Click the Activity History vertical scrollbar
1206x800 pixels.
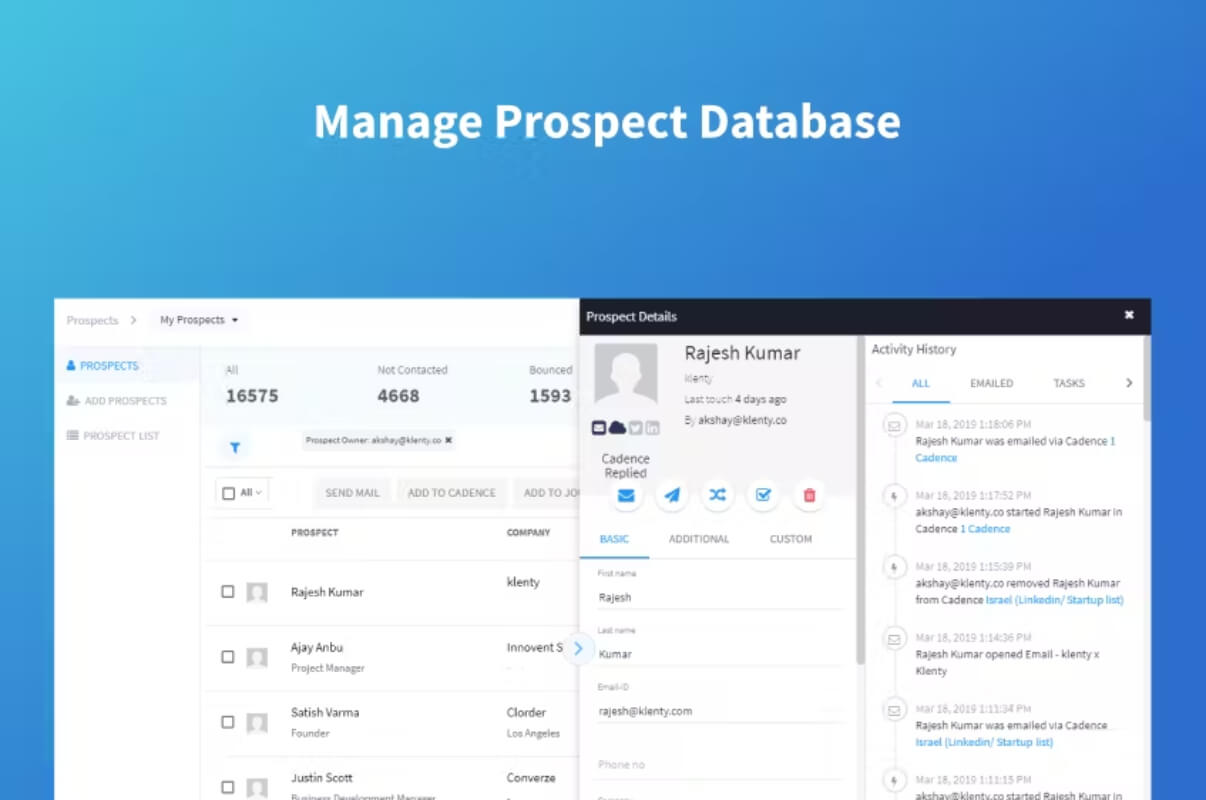[1147, 378]
